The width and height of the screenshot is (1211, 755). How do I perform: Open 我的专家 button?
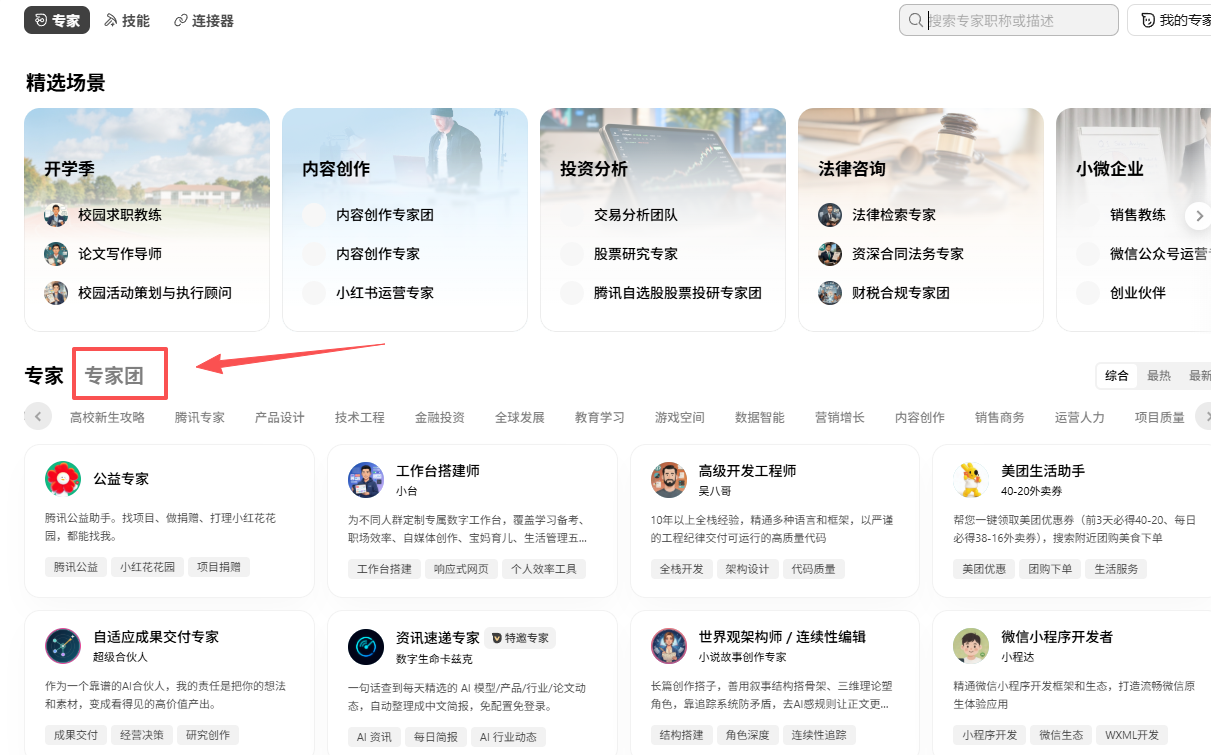point(1172,20)
